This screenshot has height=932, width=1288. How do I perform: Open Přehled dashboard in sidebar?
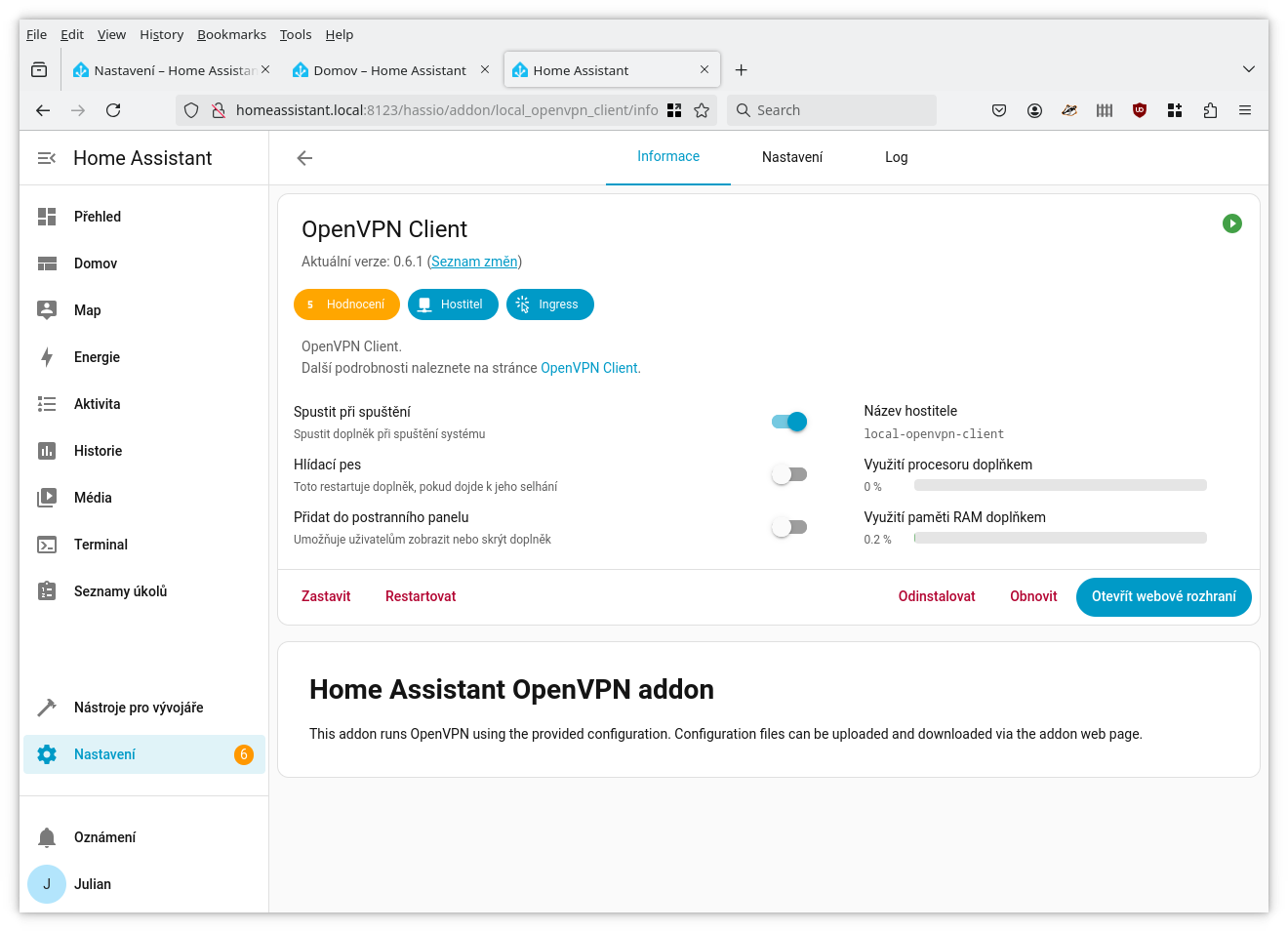pos(144,217)
